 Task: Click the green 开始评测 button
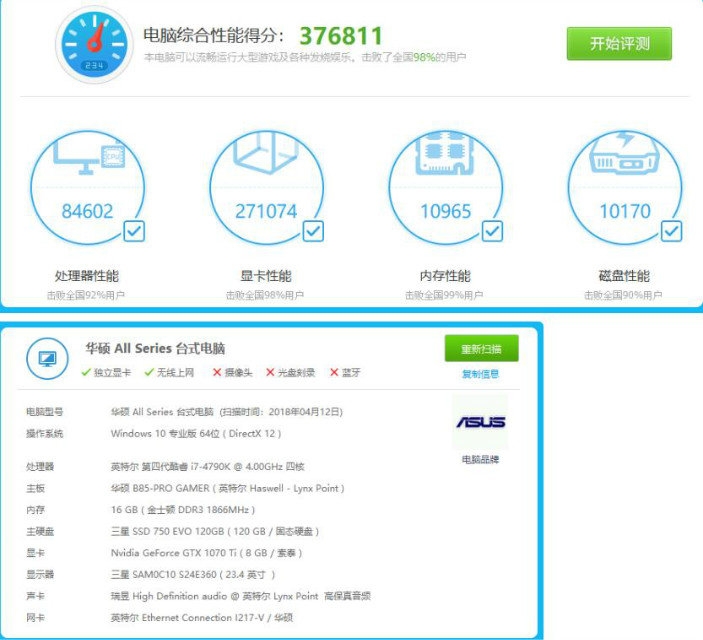coord(619,44)
